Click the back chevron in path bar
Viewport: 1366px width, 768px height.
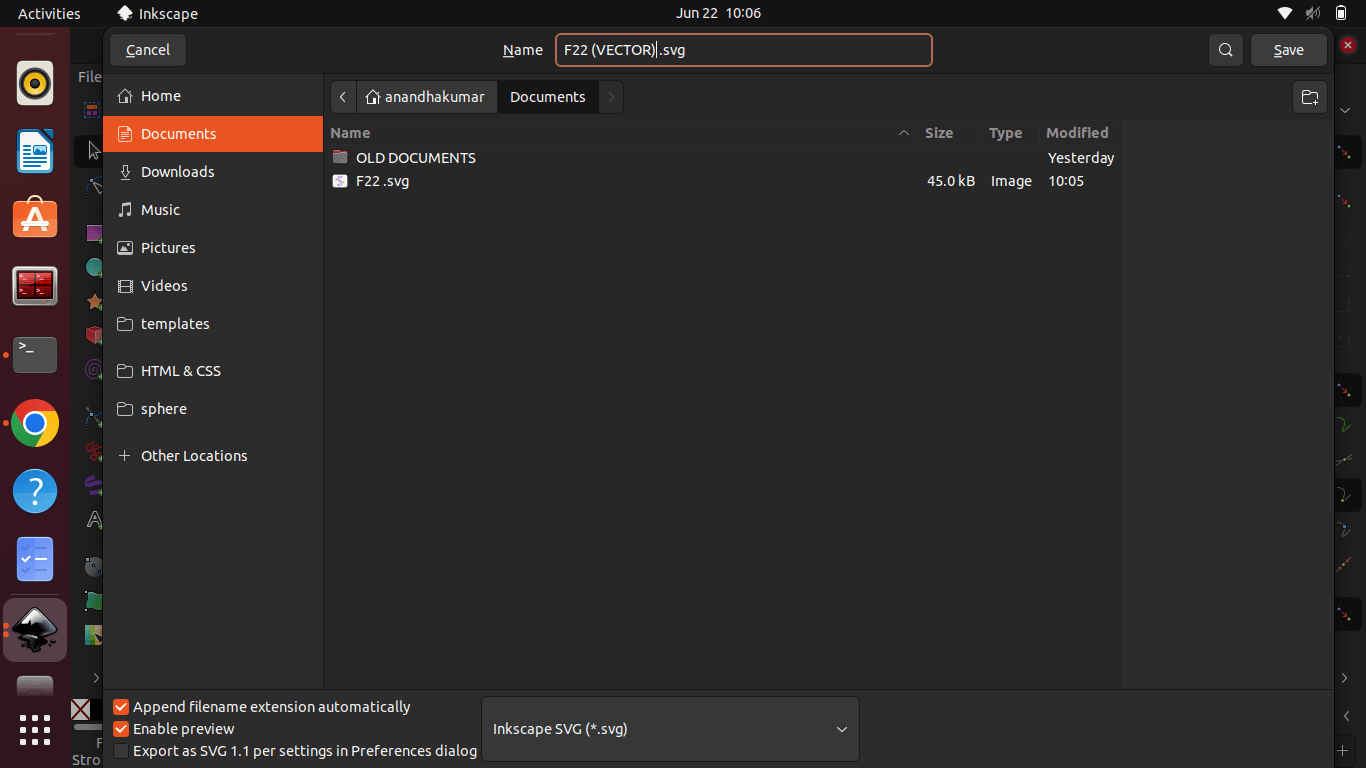click(343, 97)
